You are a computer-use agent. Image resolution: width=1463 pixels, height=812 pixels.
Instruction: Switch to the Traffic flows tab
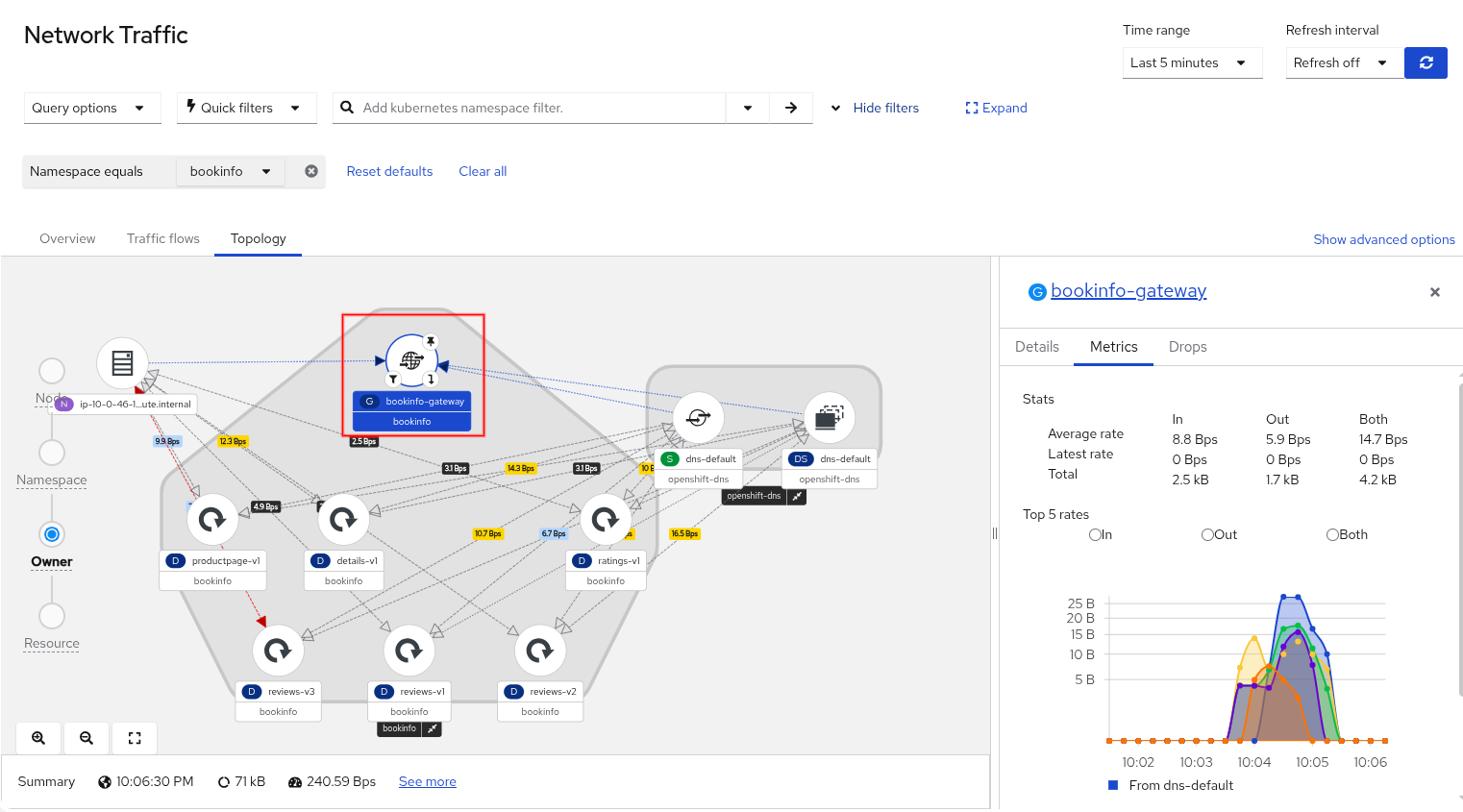(x=163, y=238)
